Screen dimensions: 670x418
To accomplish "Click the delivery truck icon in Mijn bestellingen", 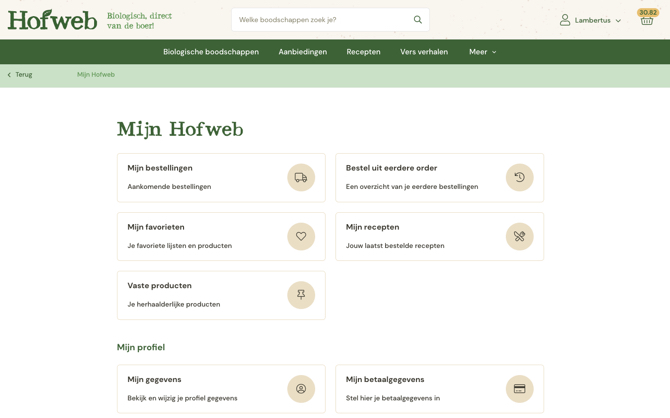I will pos(301,178).
